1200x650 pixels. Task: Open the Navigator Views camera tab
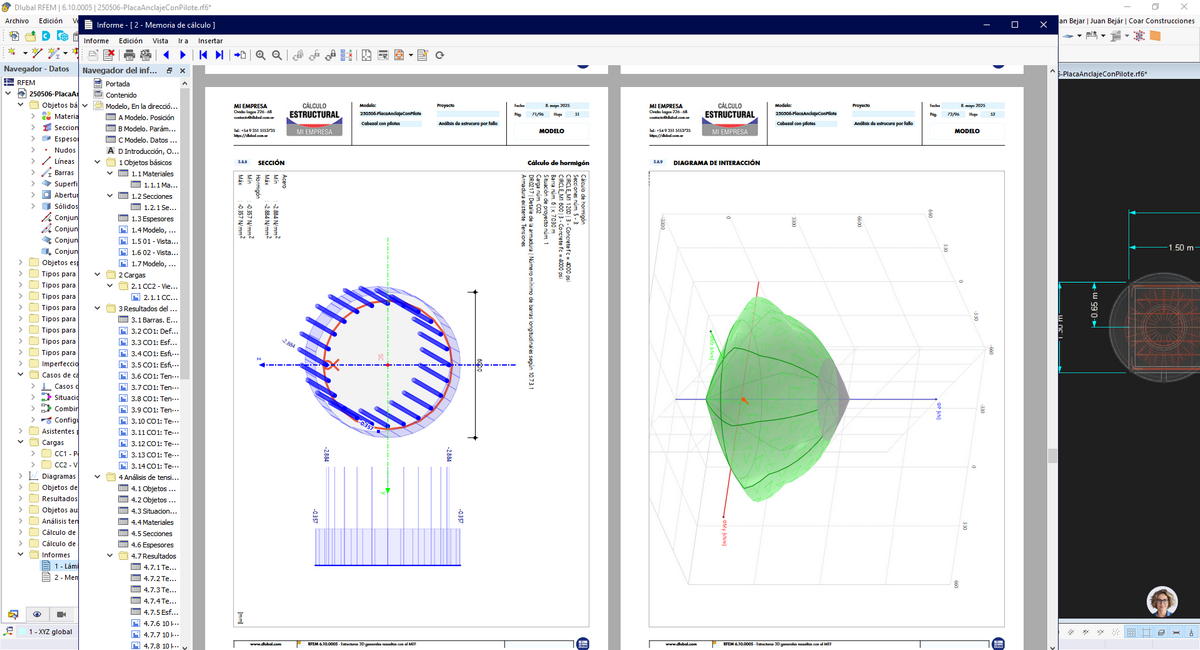(x=62, y=614)
